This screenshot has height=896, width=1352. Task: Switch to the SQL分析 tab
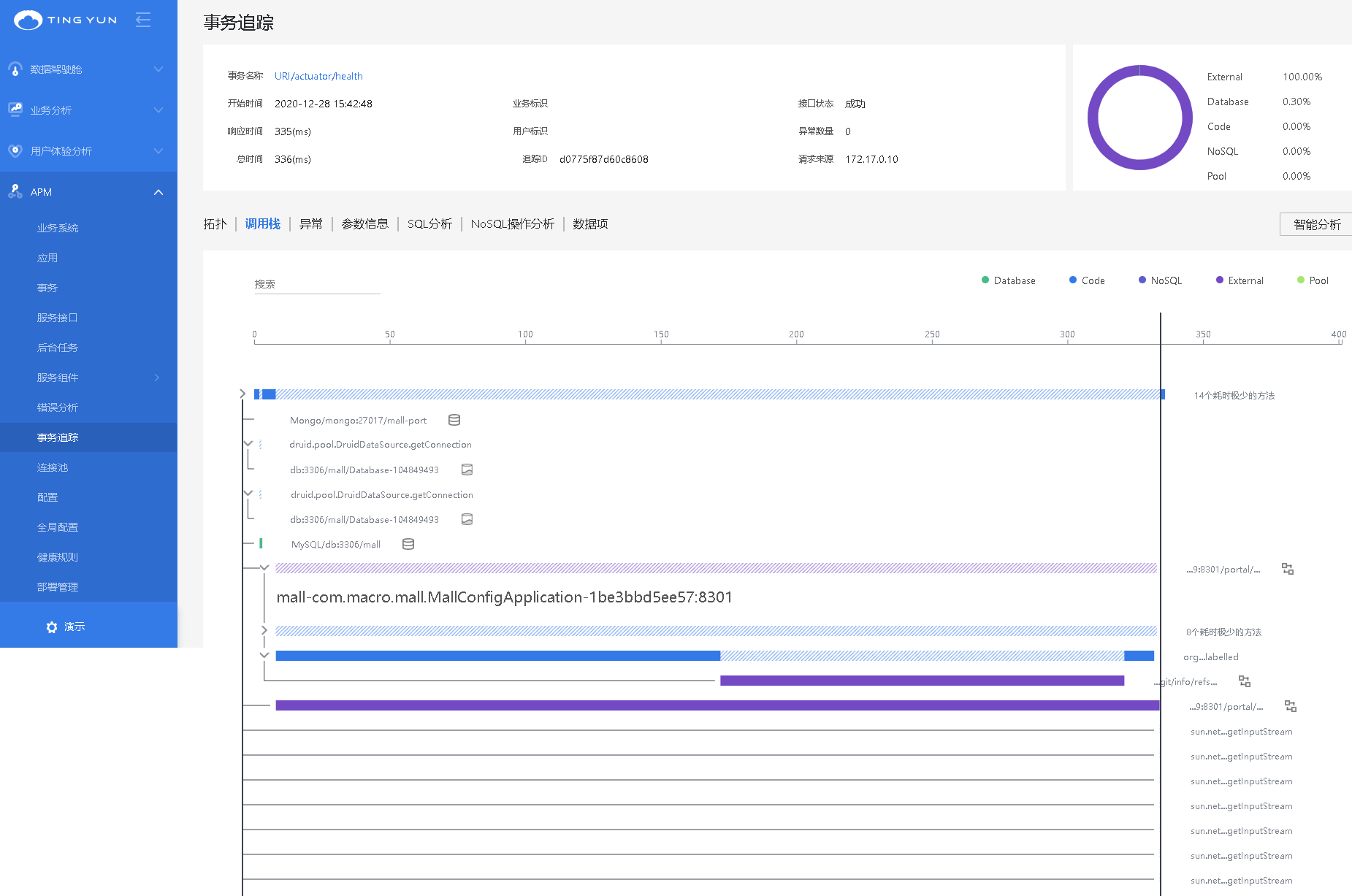(x=429, y=224)
